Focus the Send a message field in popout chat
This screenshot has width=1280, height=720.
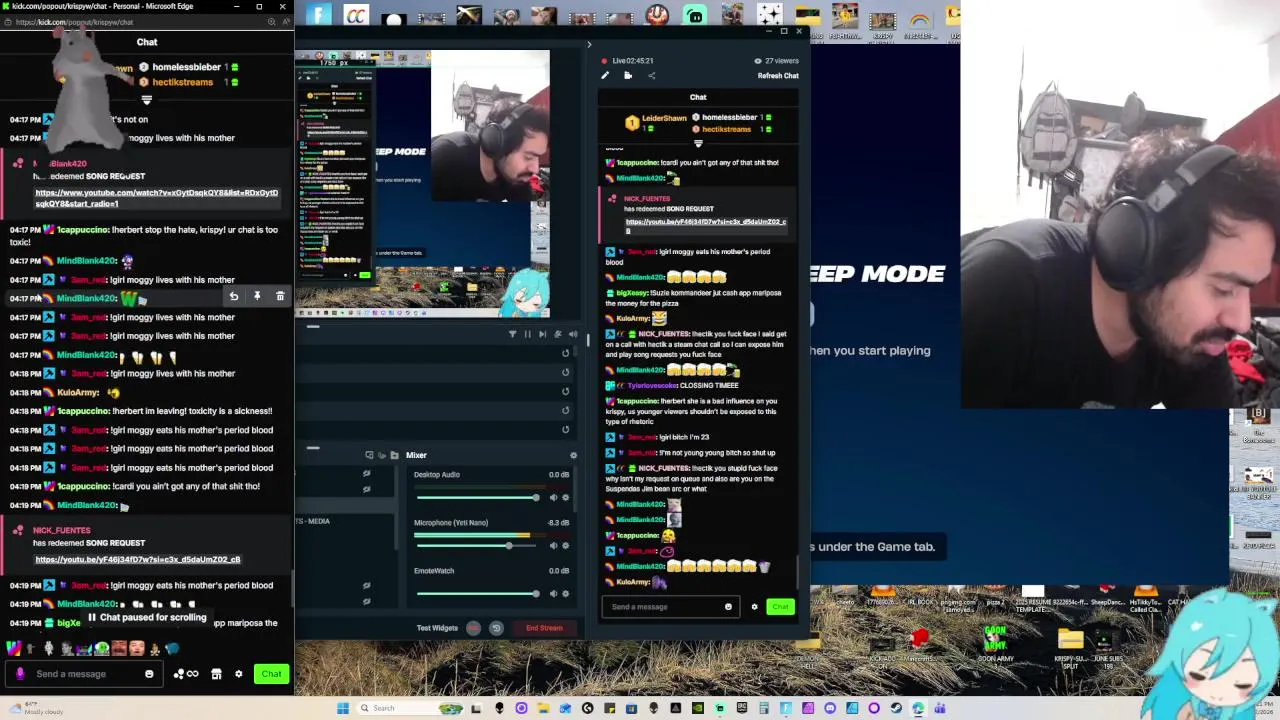[85, 674]
